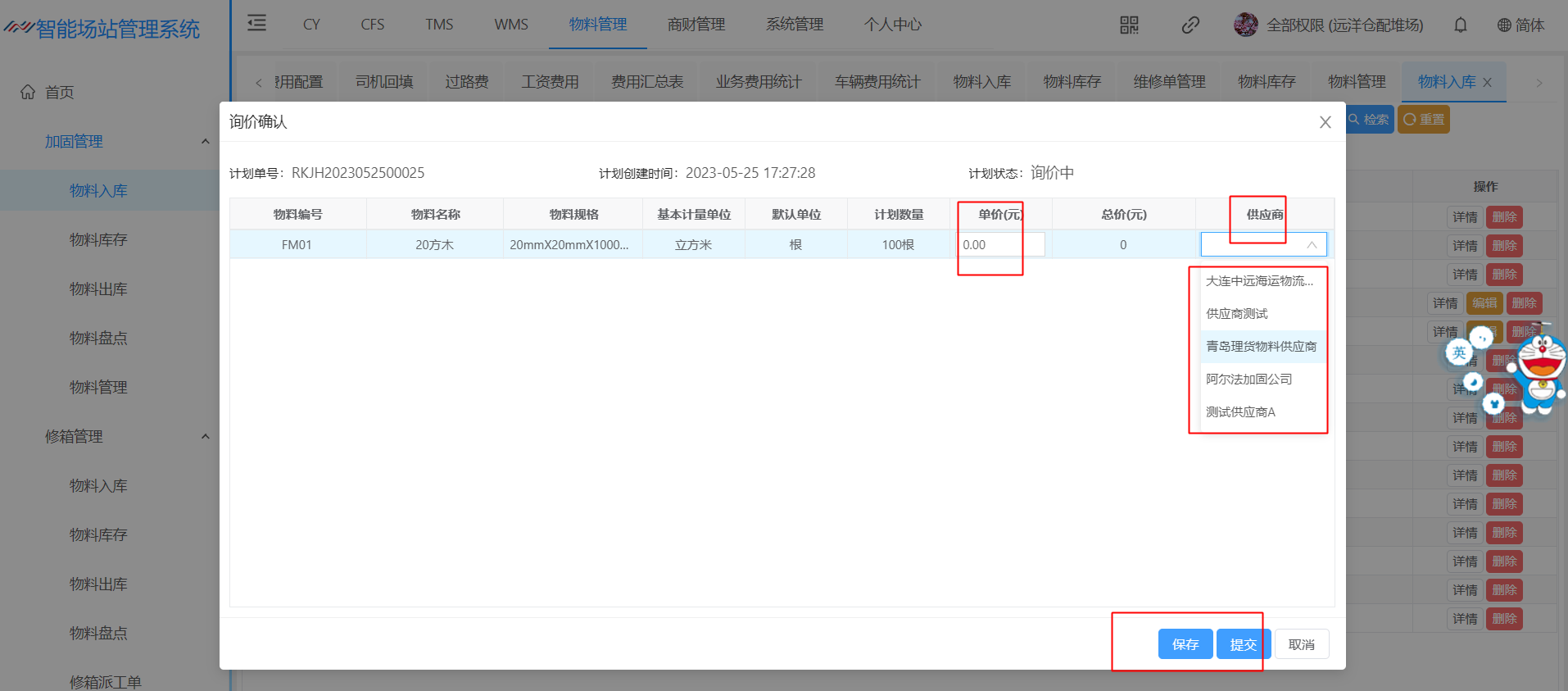
Task: Open the notification bell icon
Action: point(1460,25)
